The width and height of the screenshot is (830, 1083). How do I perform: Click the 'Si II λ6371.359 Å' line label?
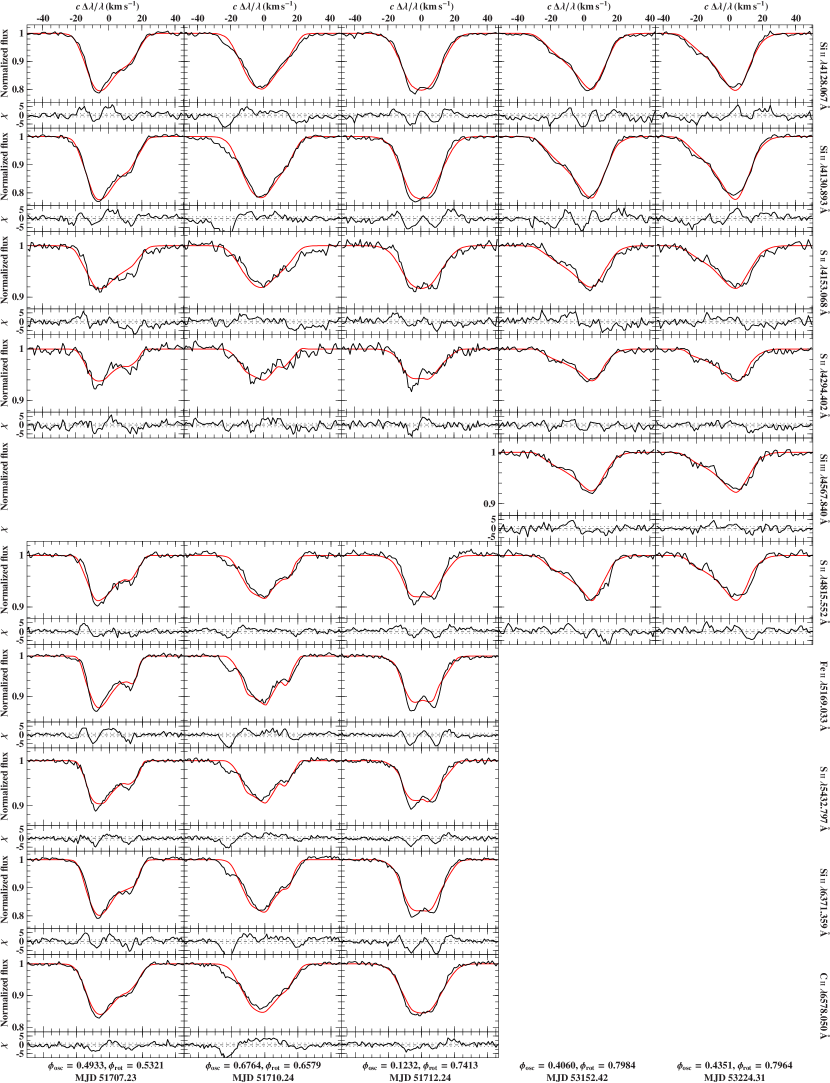(822, 901)
